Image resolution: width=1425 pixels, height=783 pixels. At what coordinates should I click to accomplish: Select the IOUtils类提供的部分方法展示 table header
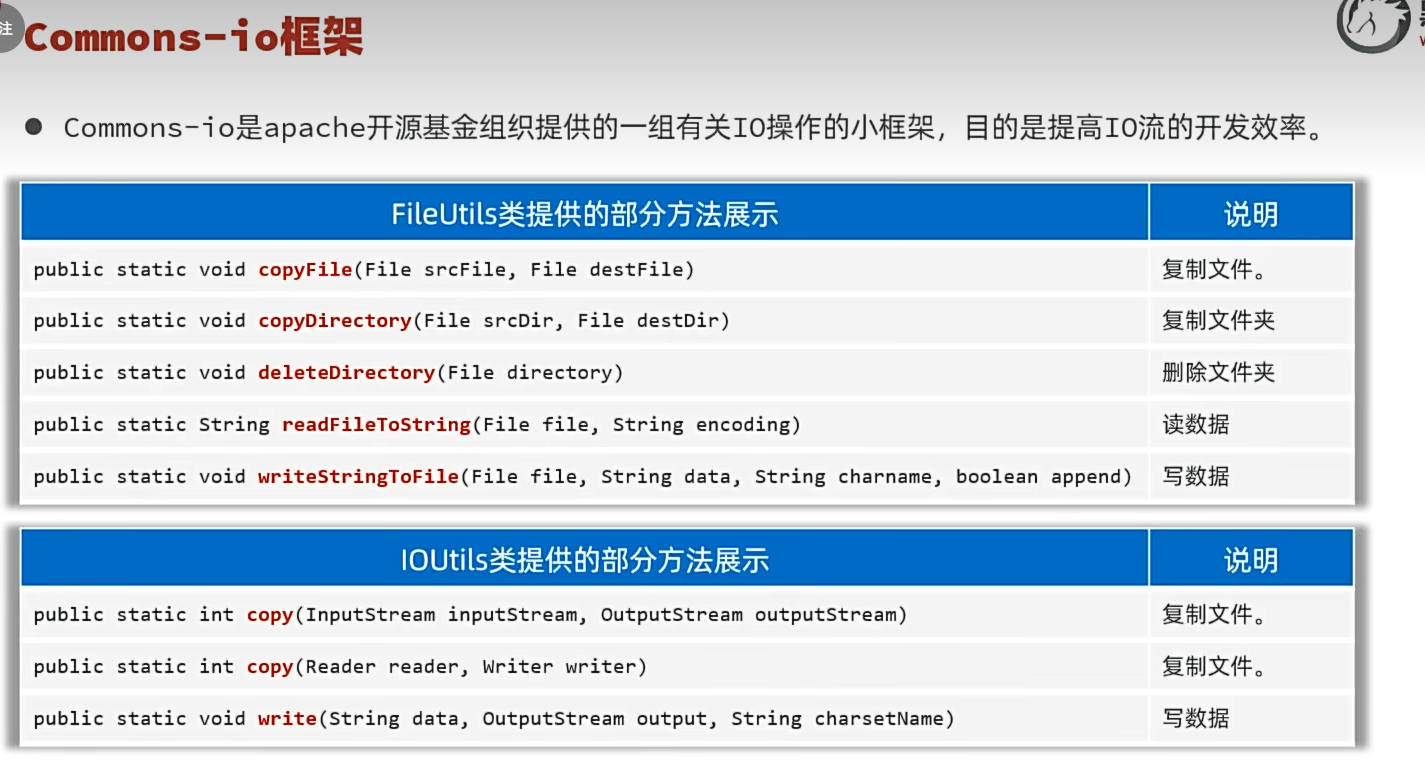click(x=584, y=558)
